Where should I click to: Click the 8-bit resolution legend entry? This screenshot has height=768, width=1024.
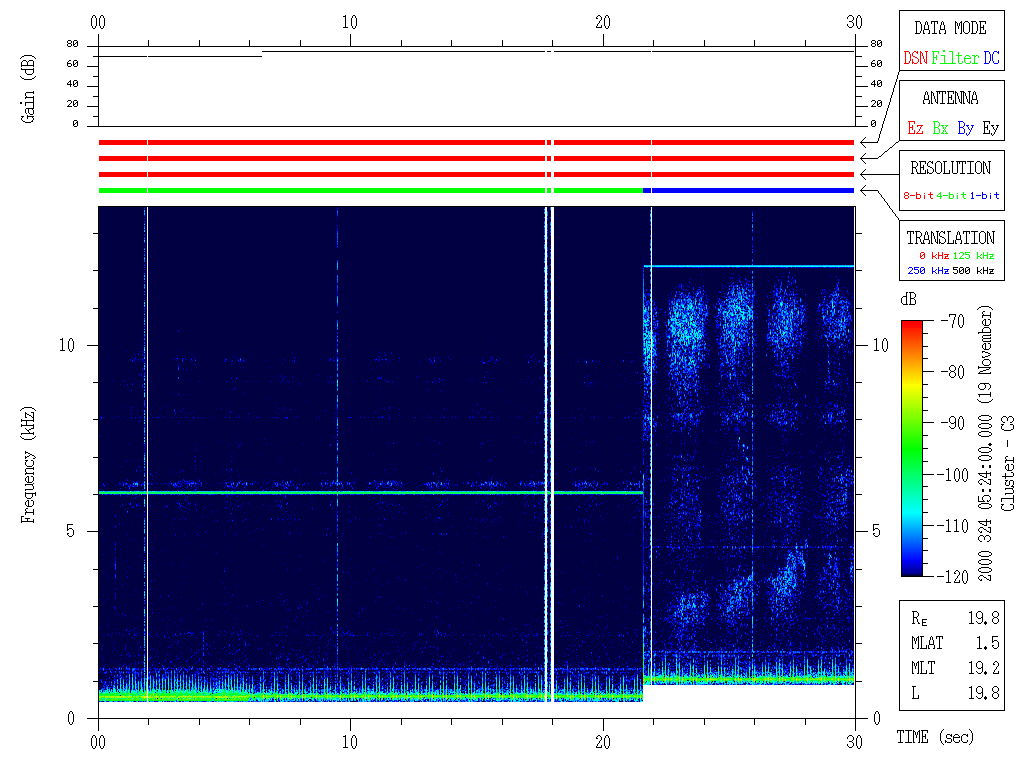(919, 196)
